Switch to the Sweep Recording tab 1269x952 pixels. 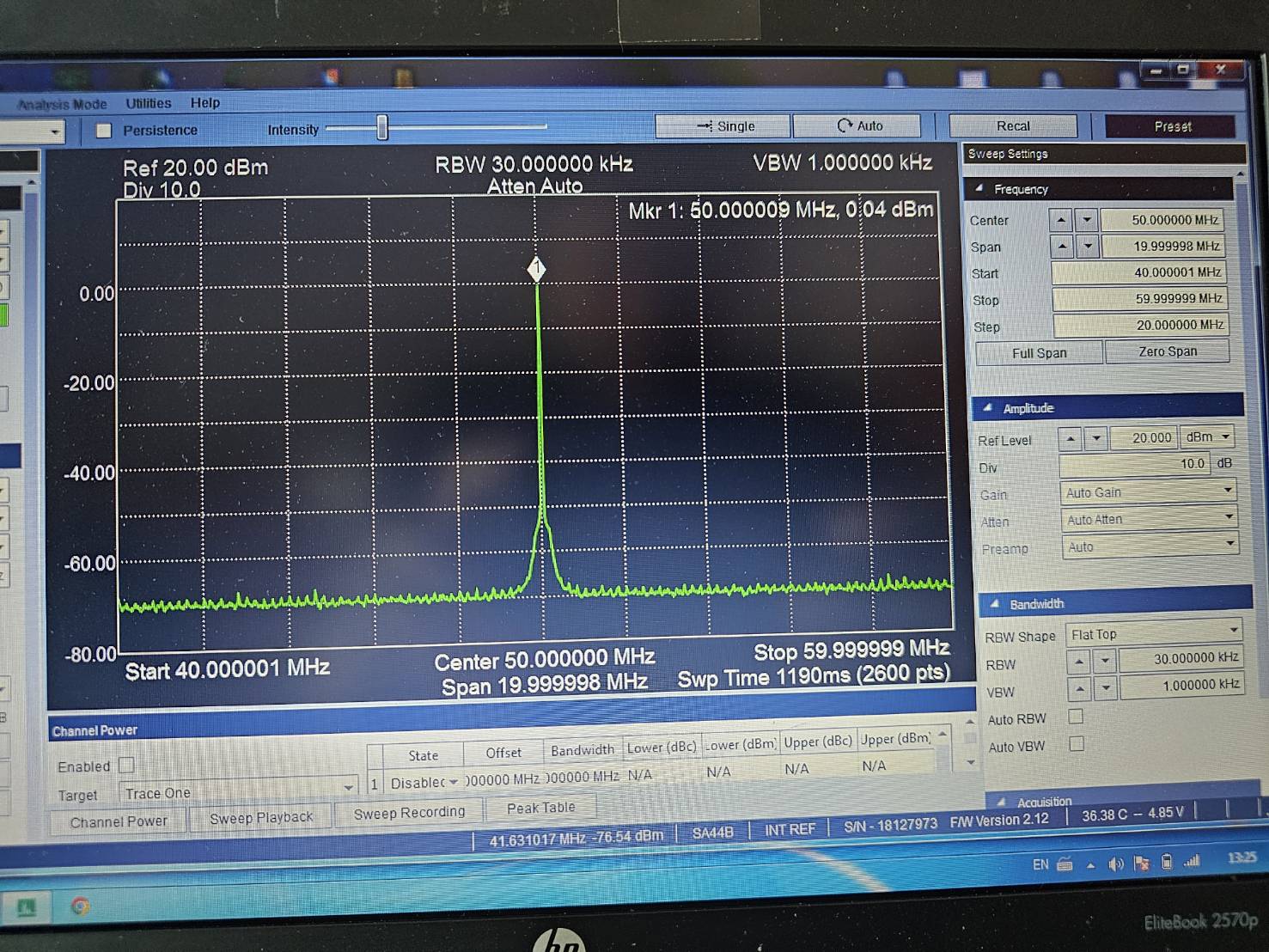(x=409, y=812)
